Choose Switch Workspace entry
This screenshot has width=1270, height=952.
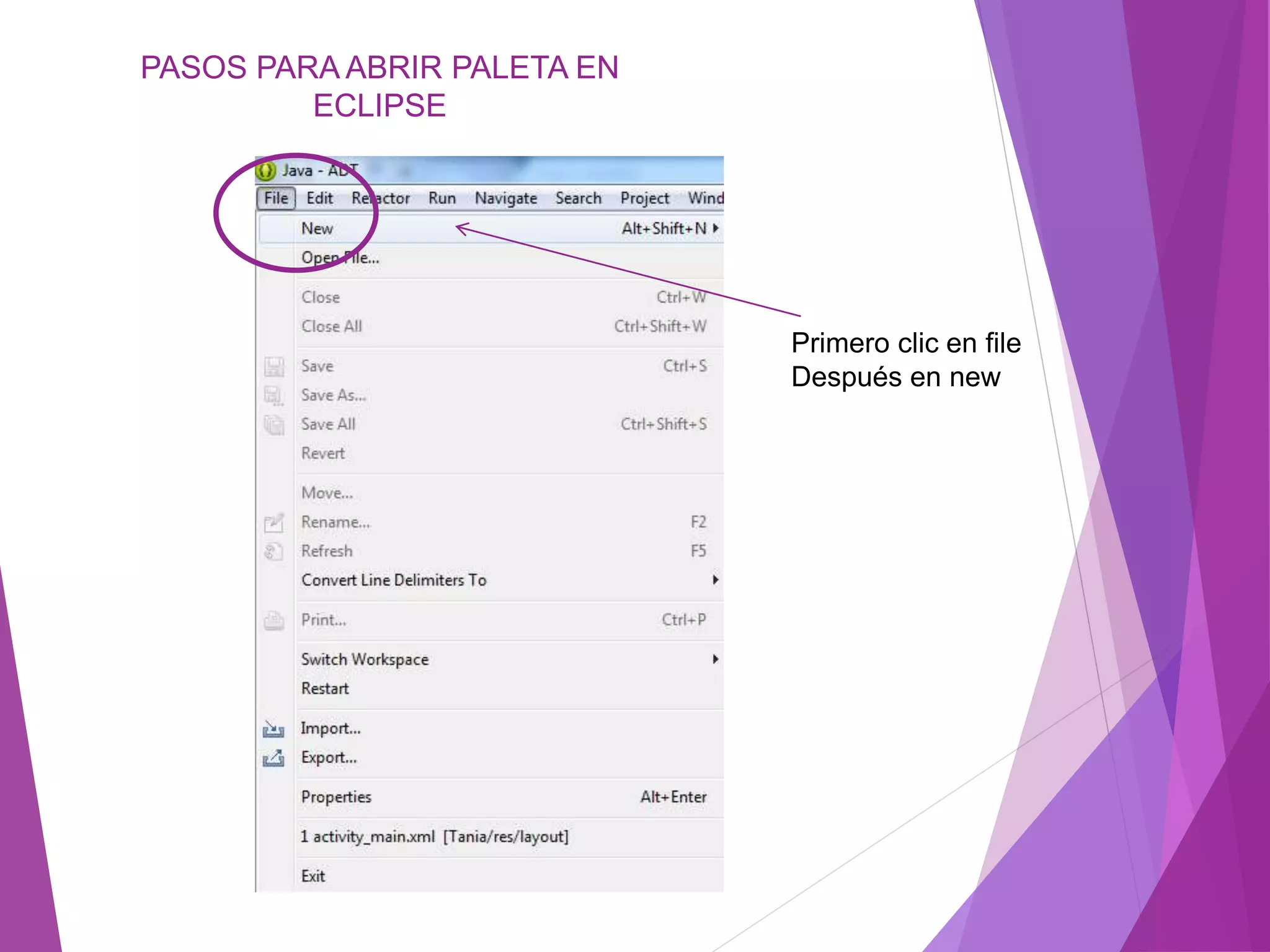click(491, 660)
